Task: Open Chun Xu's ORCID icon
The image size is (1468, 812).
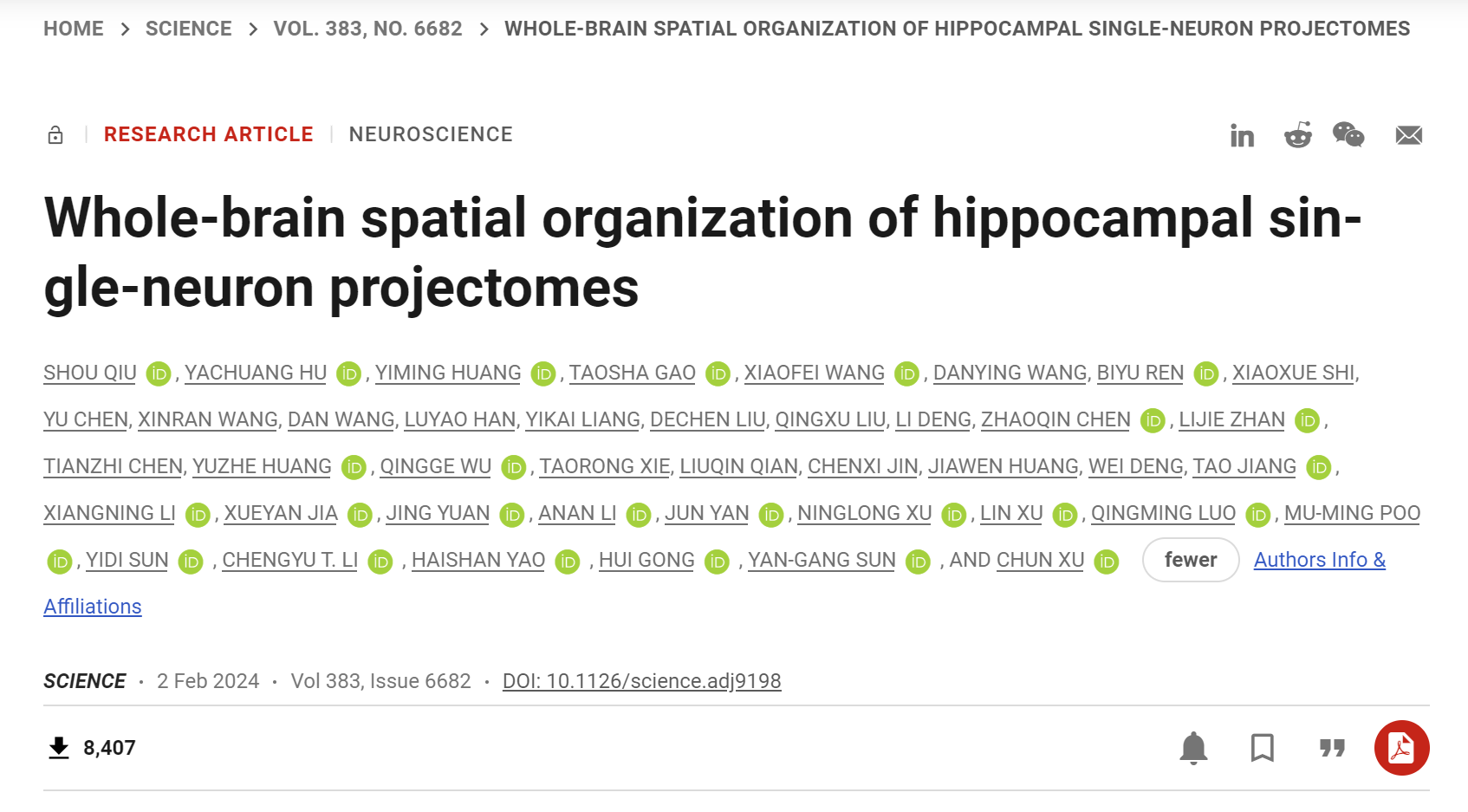Action: coord(1107,562)
